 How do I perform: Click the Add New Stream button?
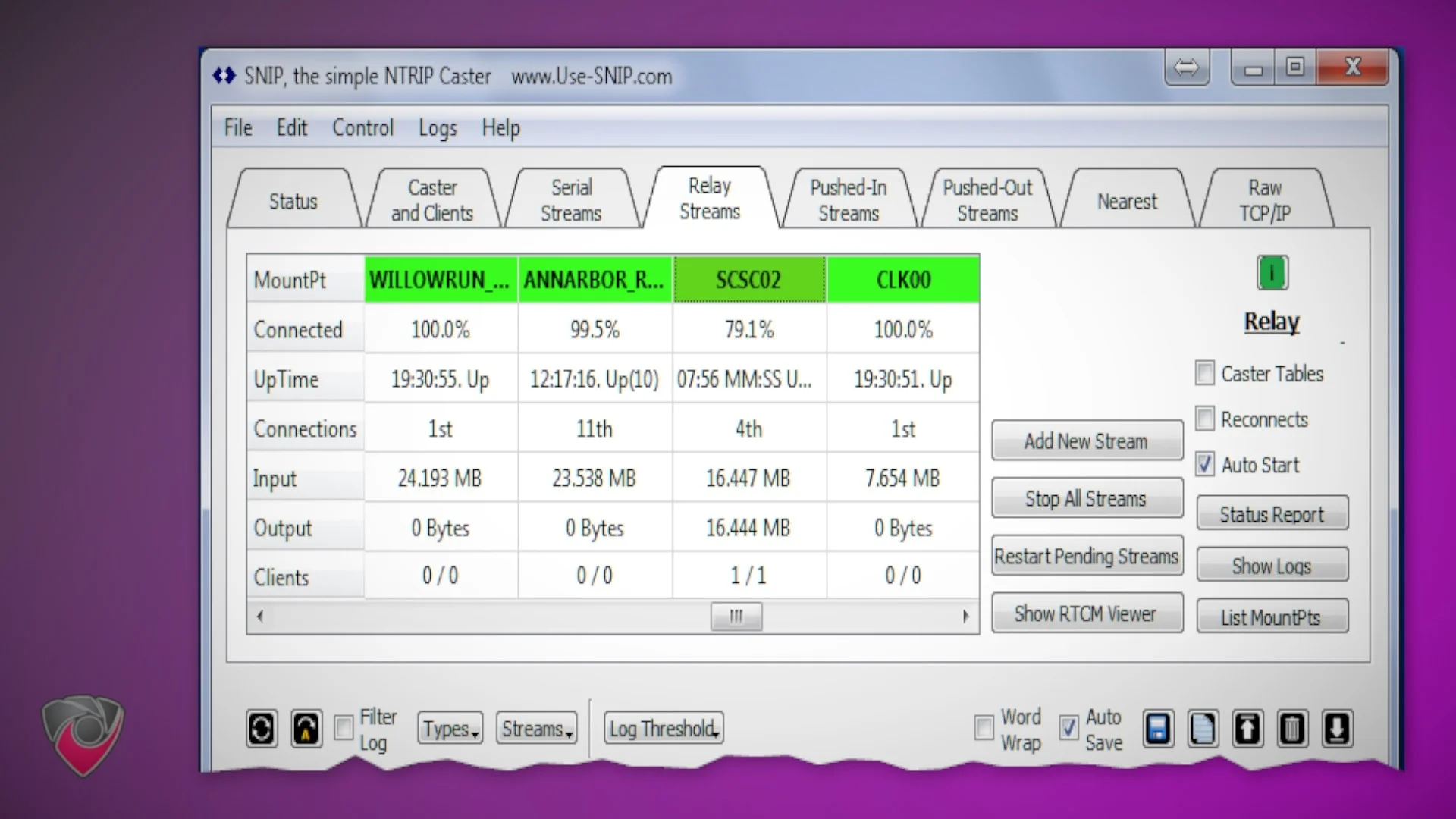pyautogui.click(x=1087, y=441)
